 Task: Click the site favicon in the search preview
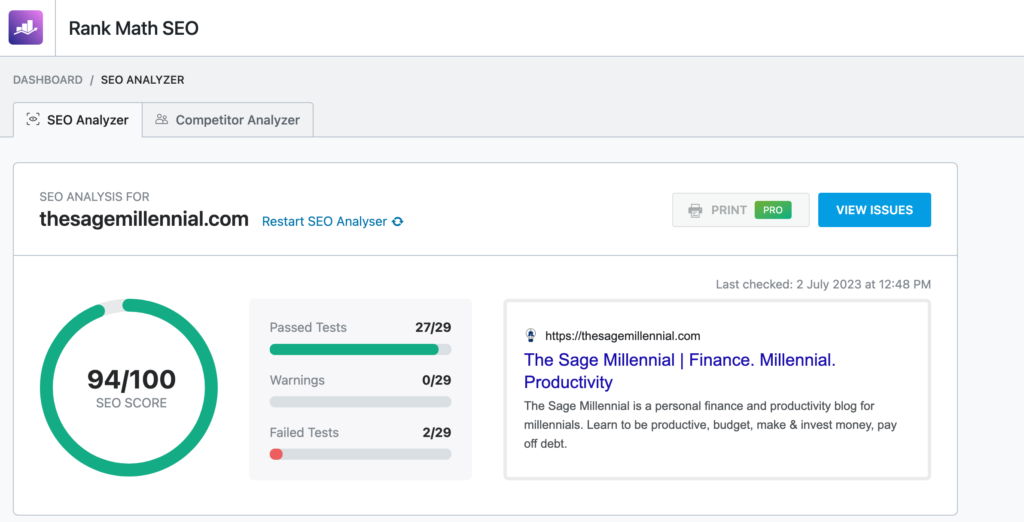click(x=531, y=335)
